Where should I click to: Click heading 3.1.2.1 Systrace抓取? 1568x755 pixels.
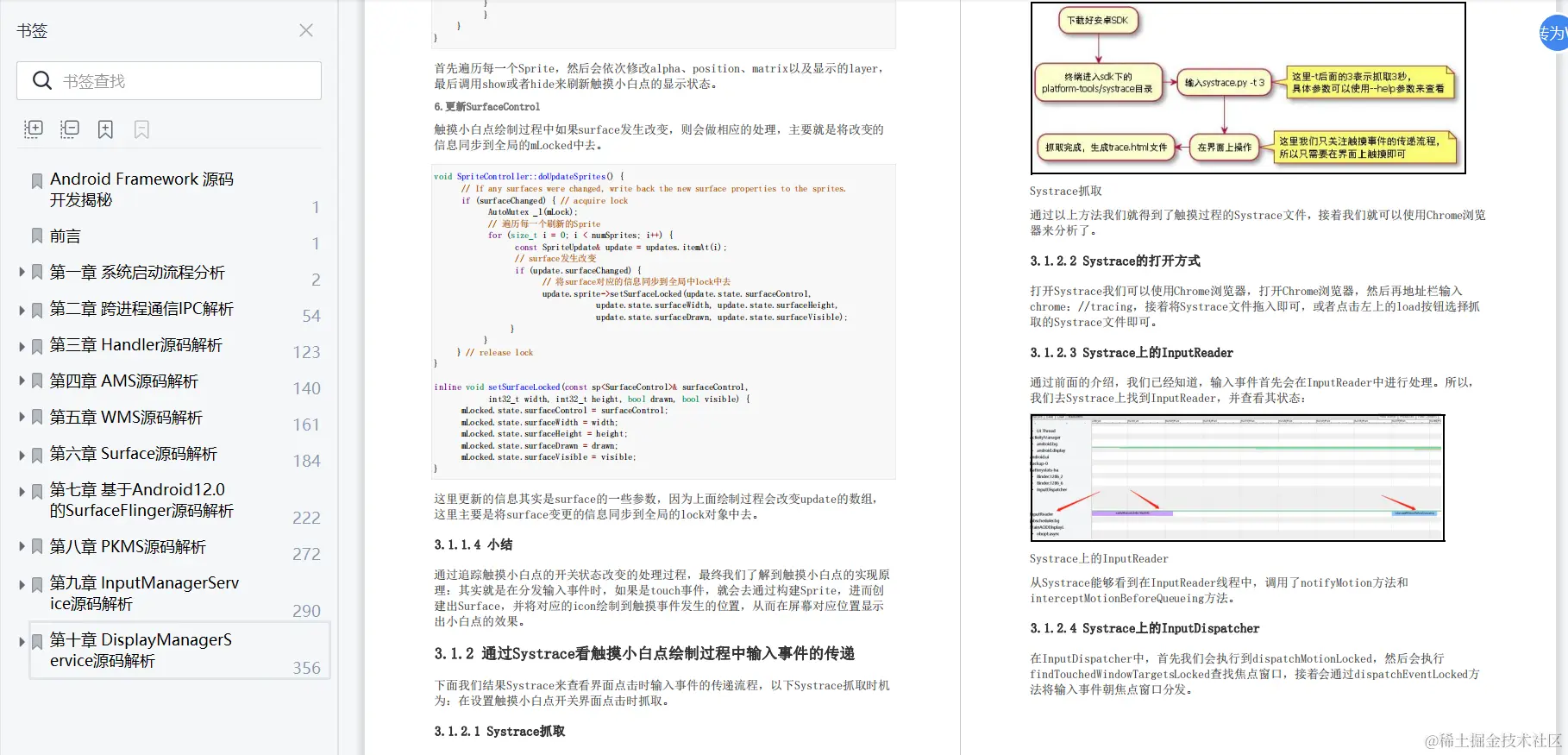pyautogui.click(x=499, y=731)
